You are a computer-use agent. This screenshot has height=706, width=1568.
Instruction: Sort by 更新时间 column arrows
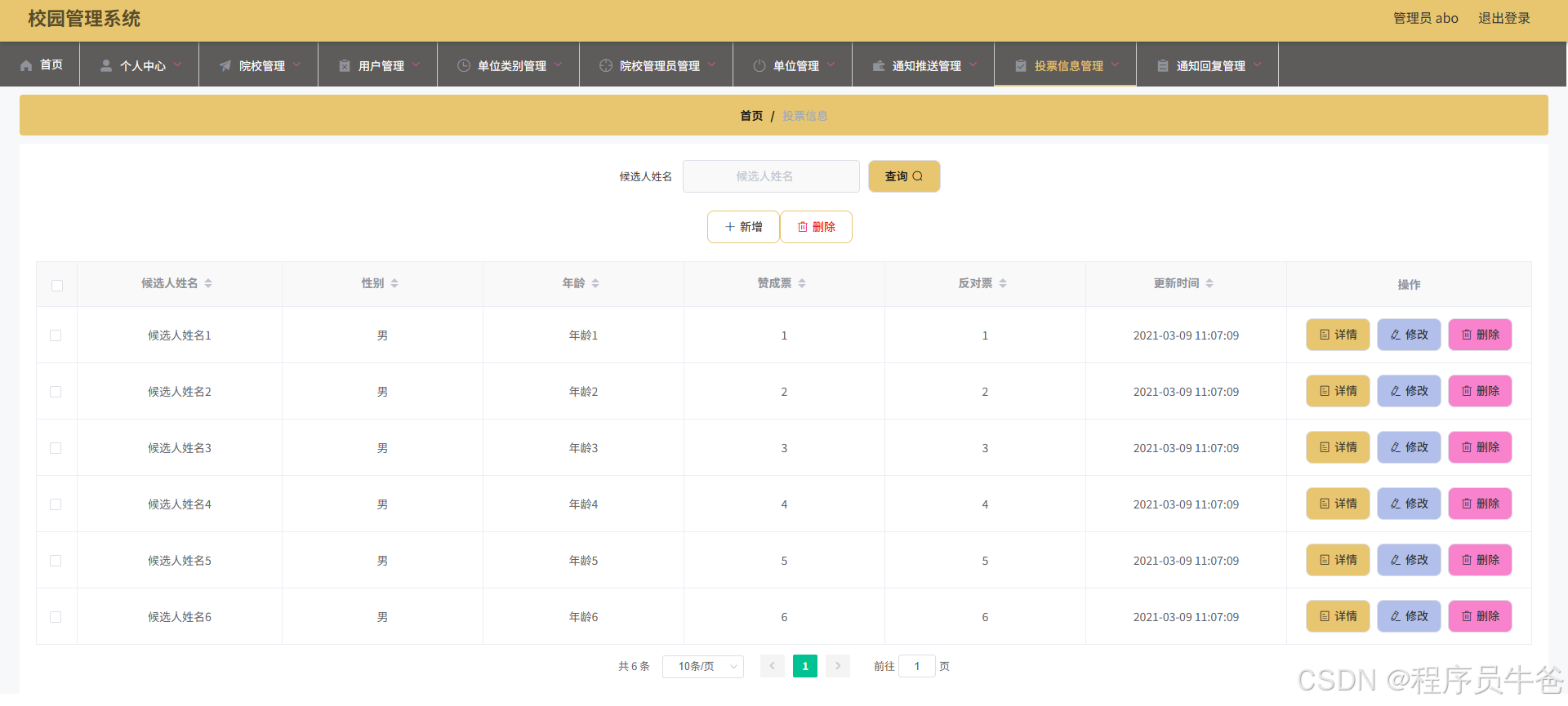point(1209,283)
